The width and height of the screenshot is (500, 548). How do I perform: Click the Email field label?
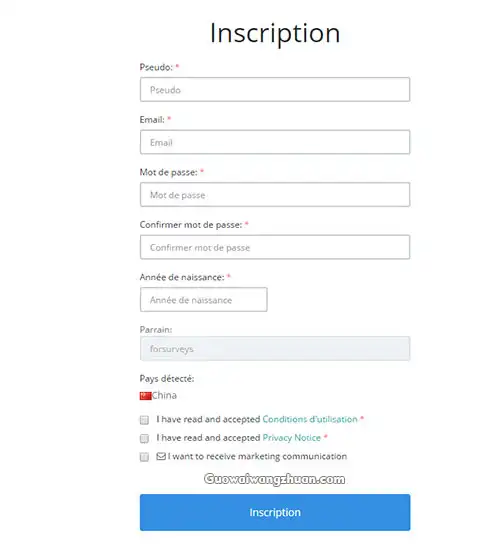[152, 120]
